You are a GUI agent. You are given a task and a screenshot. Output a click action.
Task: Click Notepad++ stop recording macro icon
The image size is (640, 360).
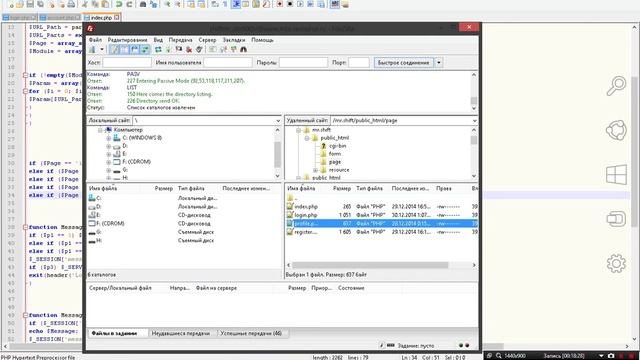(x=290, y=4)
